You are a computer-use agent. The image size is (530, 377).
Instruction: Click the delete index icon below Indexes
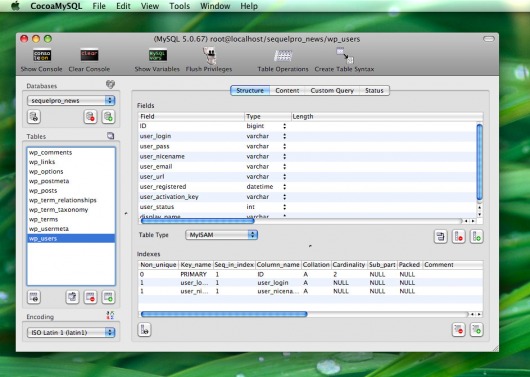(459, 330)
